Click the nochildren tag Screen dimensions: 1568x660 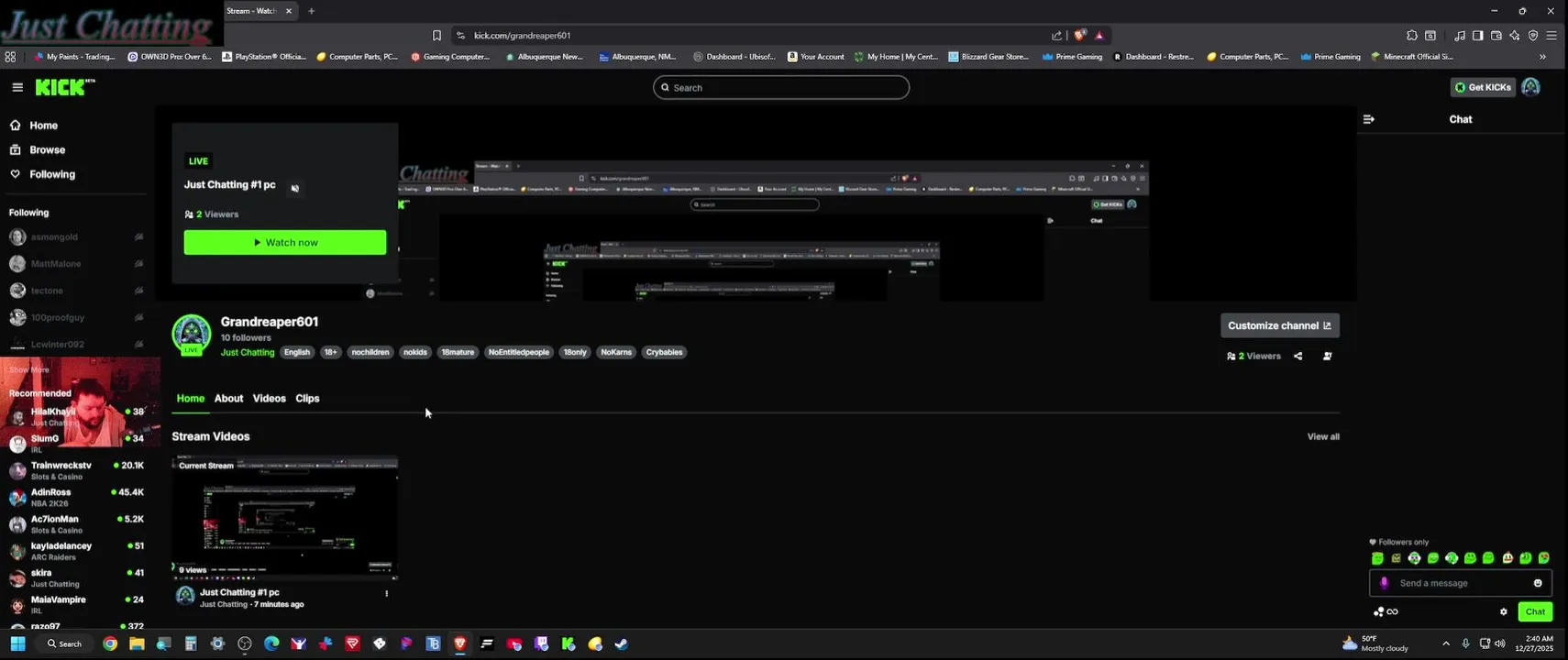(x=370, y=352)
